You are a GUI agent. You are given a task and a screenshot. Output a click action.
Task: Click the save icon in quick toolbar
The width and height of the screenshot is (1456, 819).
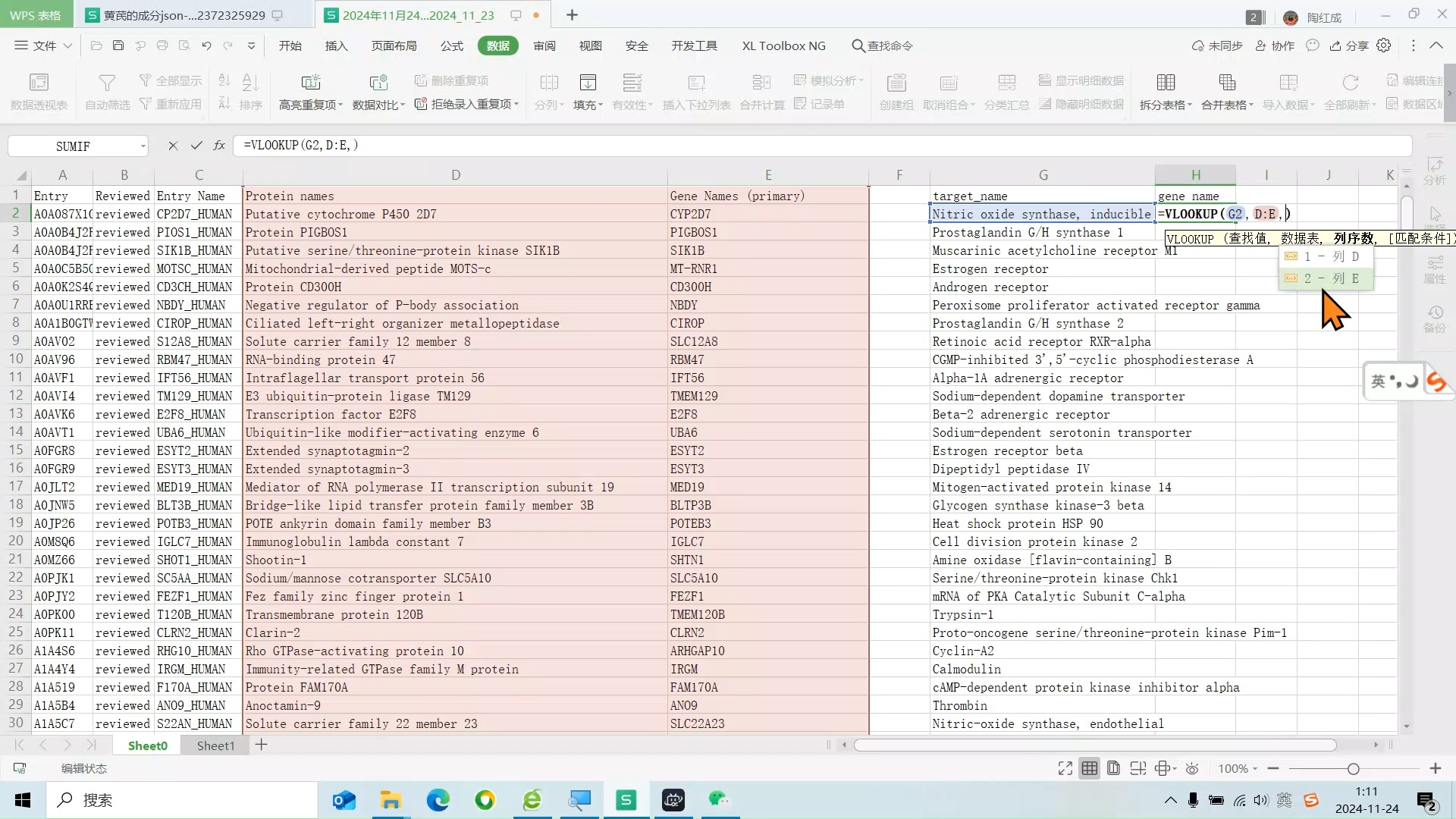coord(118,45)
